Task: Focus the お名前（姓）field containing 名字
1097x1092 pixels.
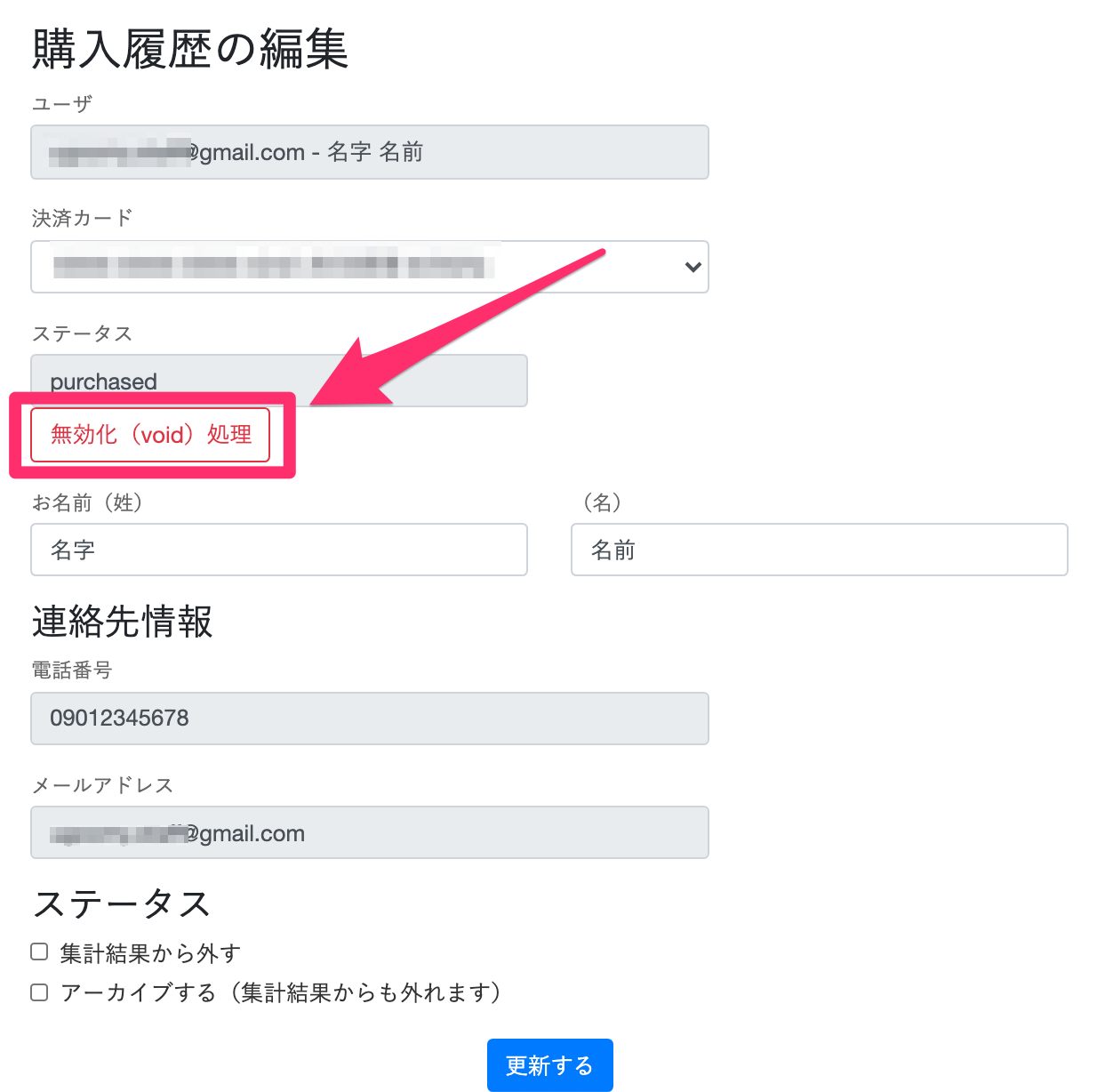Action: point(279,550)
